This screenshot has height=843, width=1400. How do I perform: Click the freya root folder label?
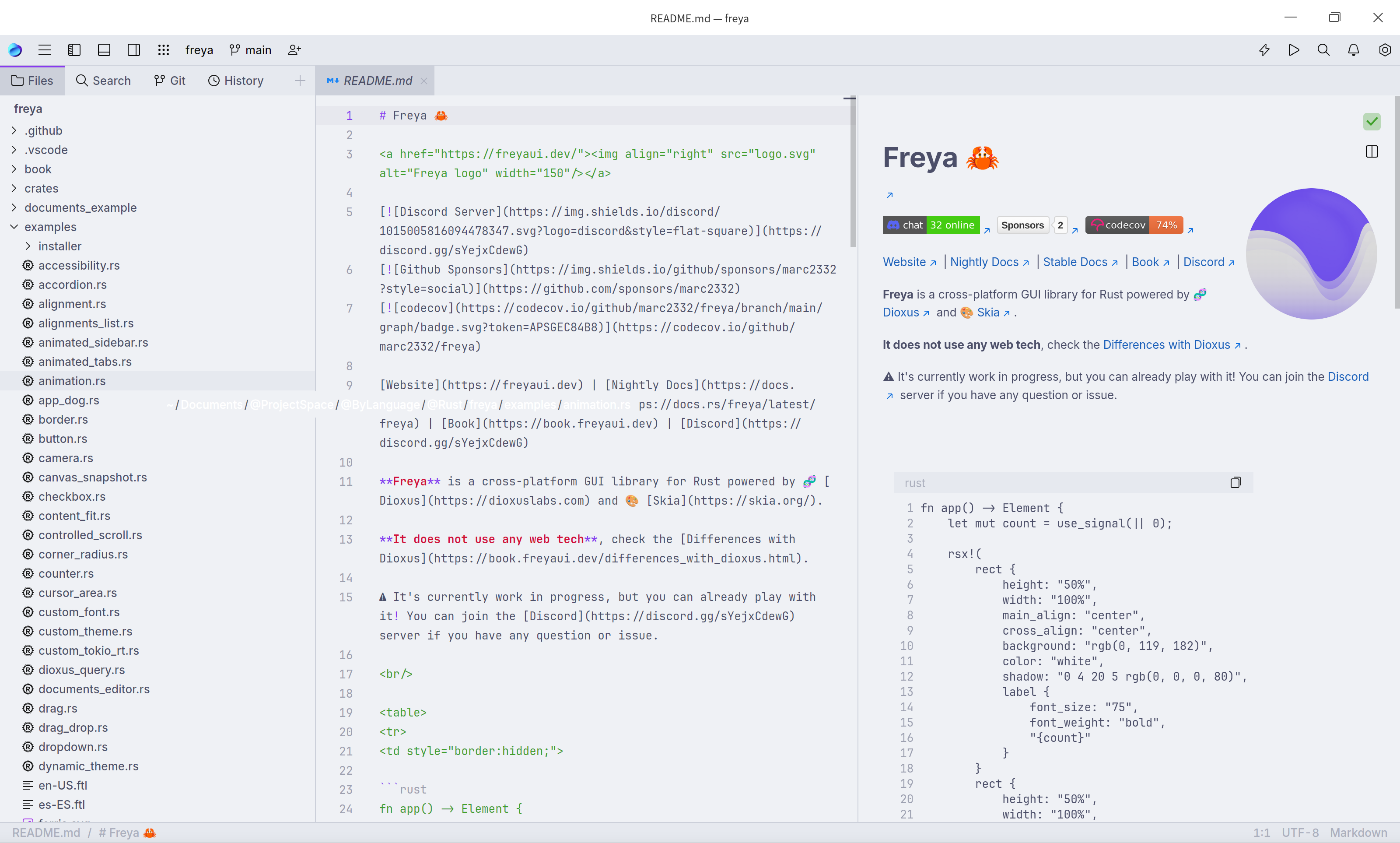coord(28,109)
